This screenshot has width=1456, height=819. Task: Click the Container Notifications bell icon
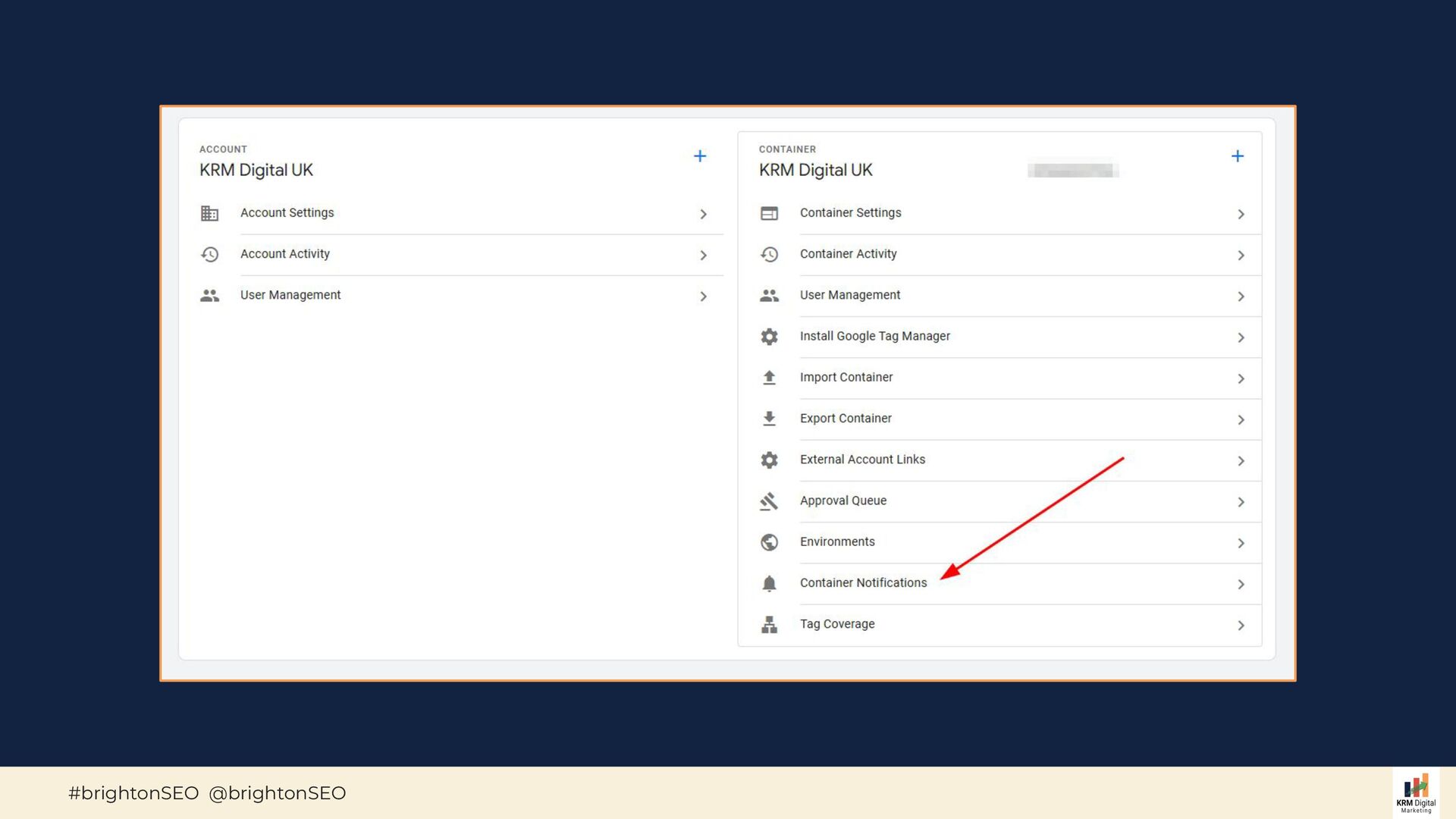(x=769, y=583)
